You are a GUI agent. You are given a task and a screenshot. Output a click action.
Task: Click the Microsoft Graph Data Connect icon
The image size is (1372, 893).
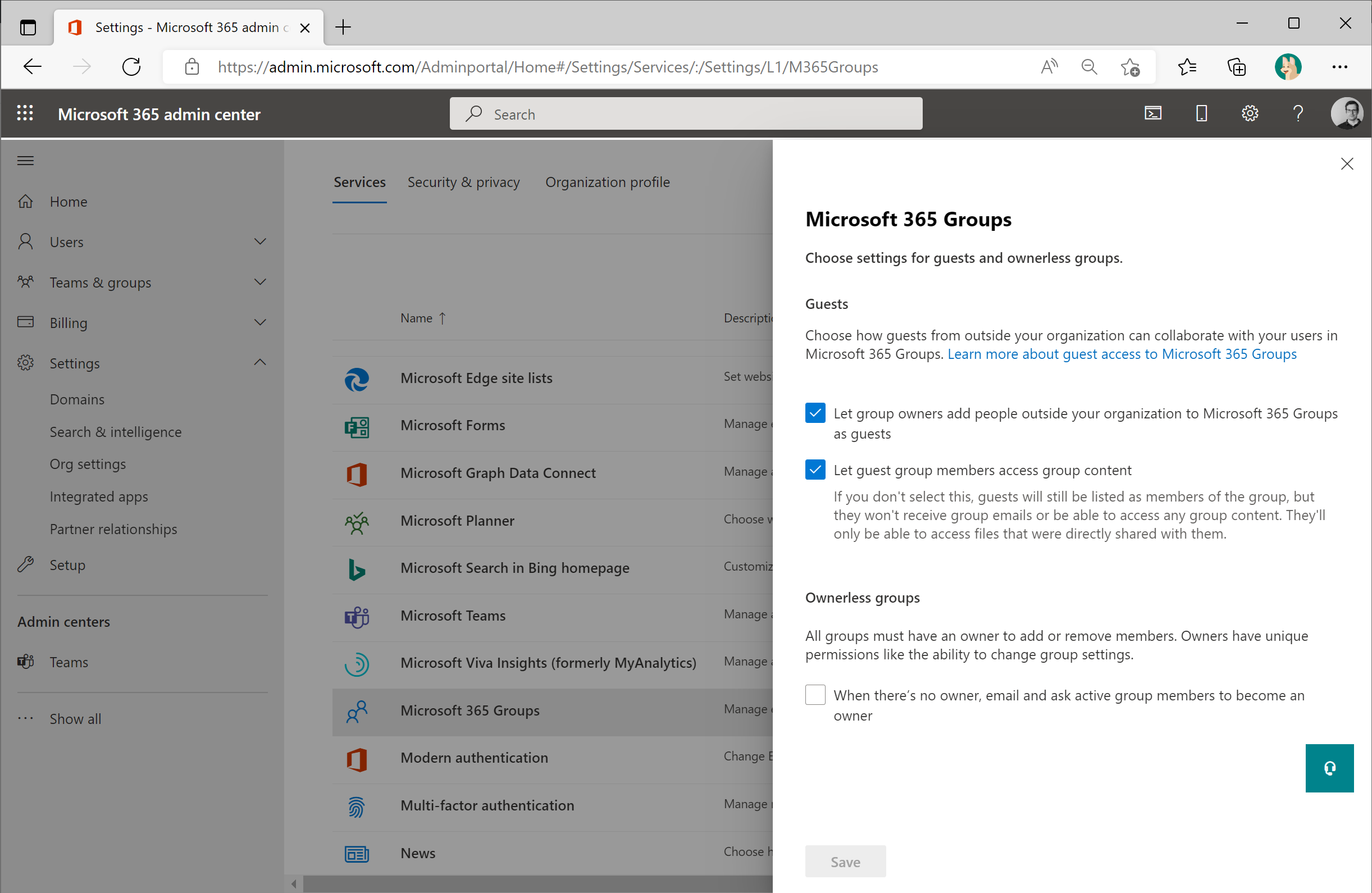pos(357,474)
